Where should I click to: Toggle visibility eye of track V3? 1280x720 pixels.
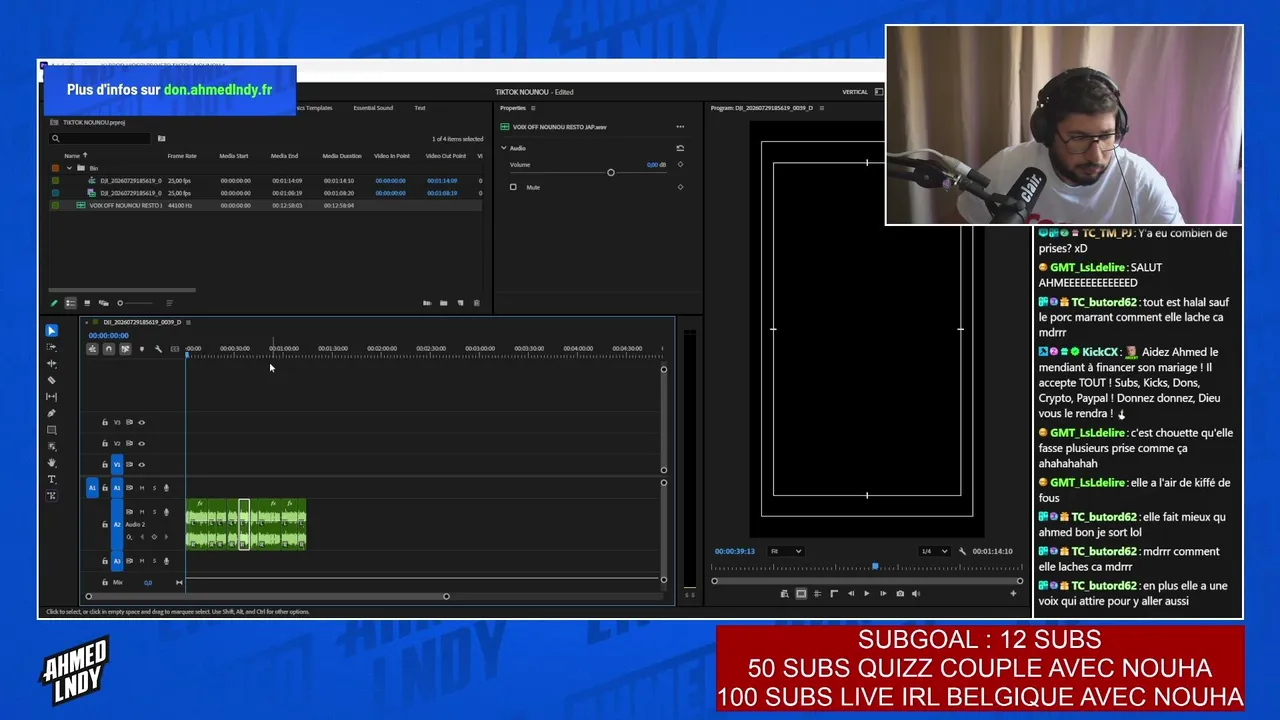[x=141, y=422]
